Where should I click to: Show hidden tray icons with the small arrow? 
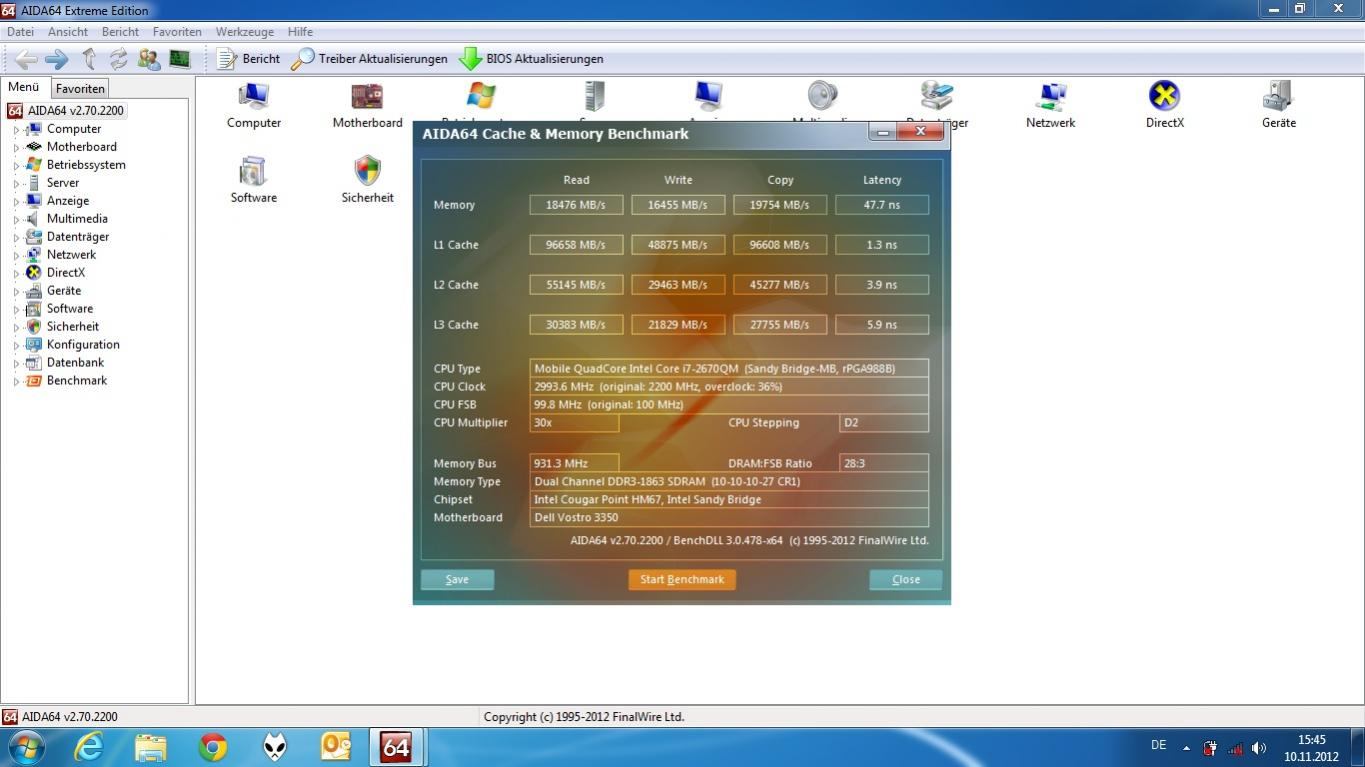click(1186, 747)
